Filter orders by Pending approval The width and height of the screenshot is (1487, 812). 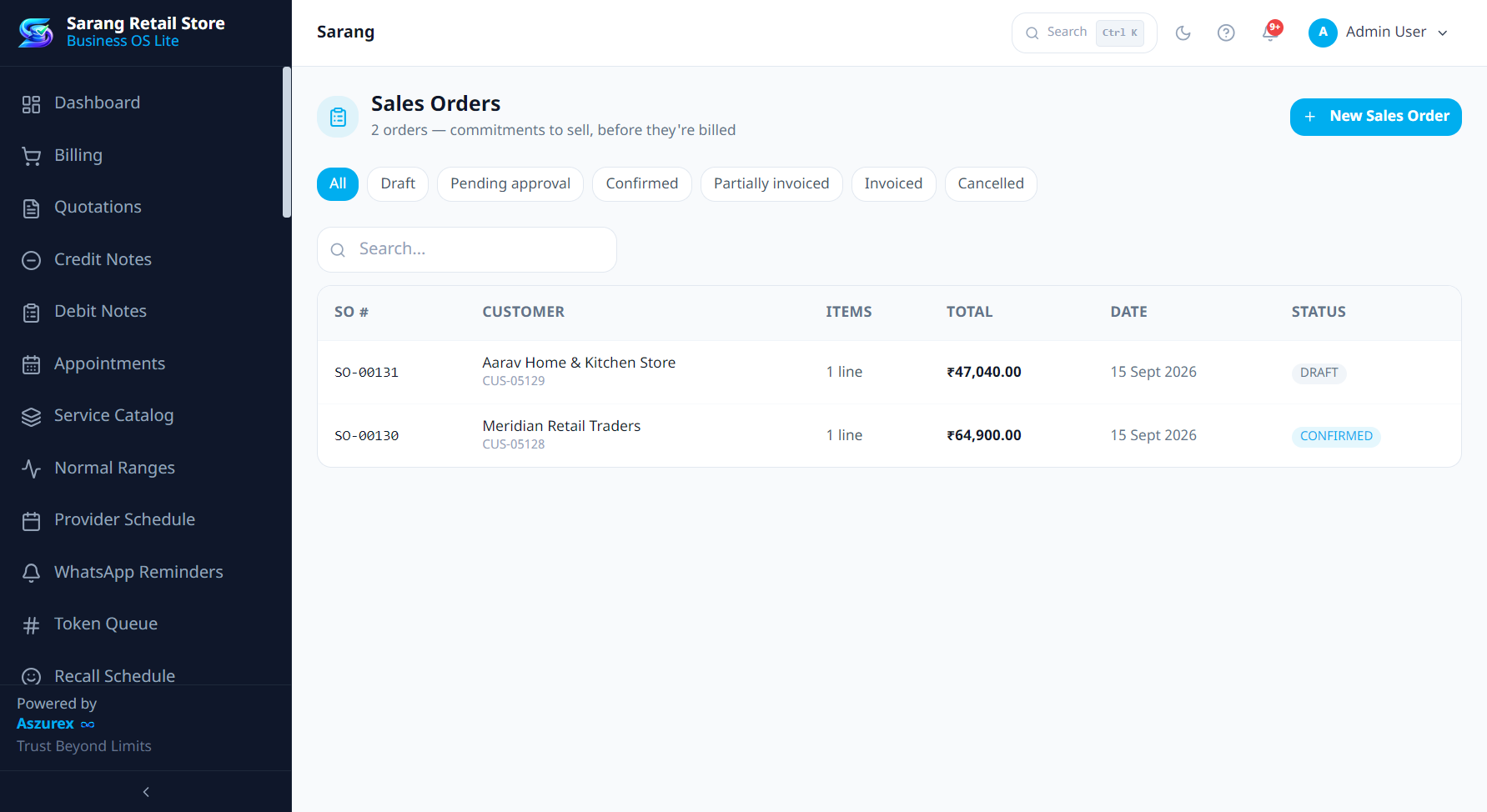[x=510, y=184]
